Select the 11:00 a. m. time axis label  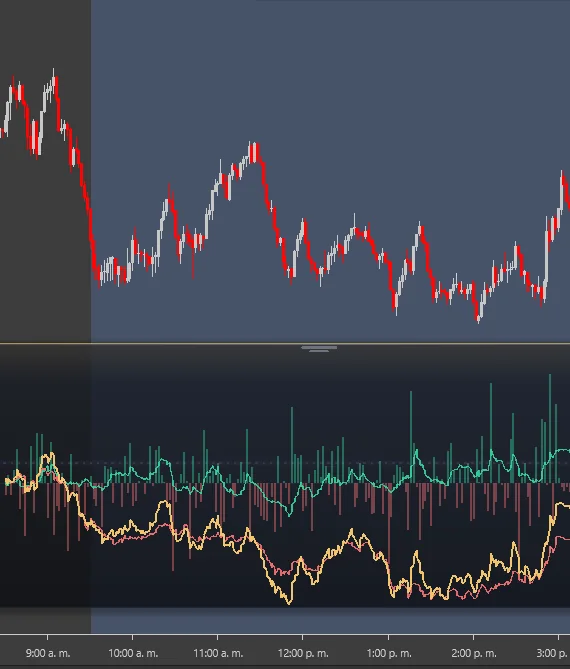pyautogui.click(x=218, y=653)
